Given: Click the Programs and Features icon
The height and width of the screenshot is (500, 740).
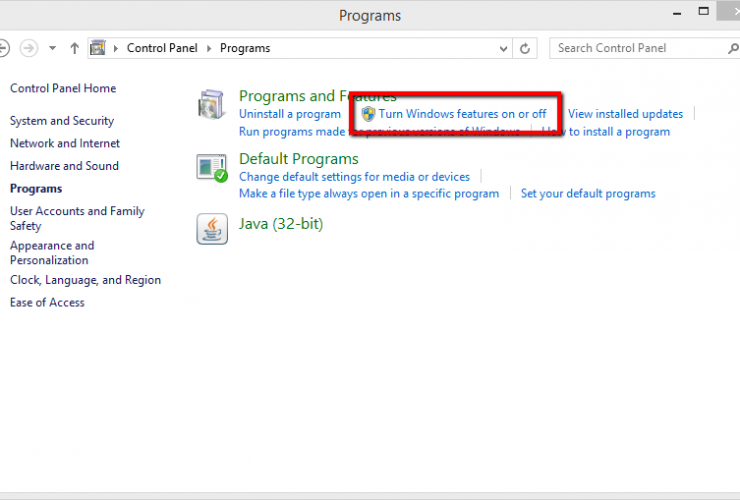Looking at the screenshot, I should (212, 105).
